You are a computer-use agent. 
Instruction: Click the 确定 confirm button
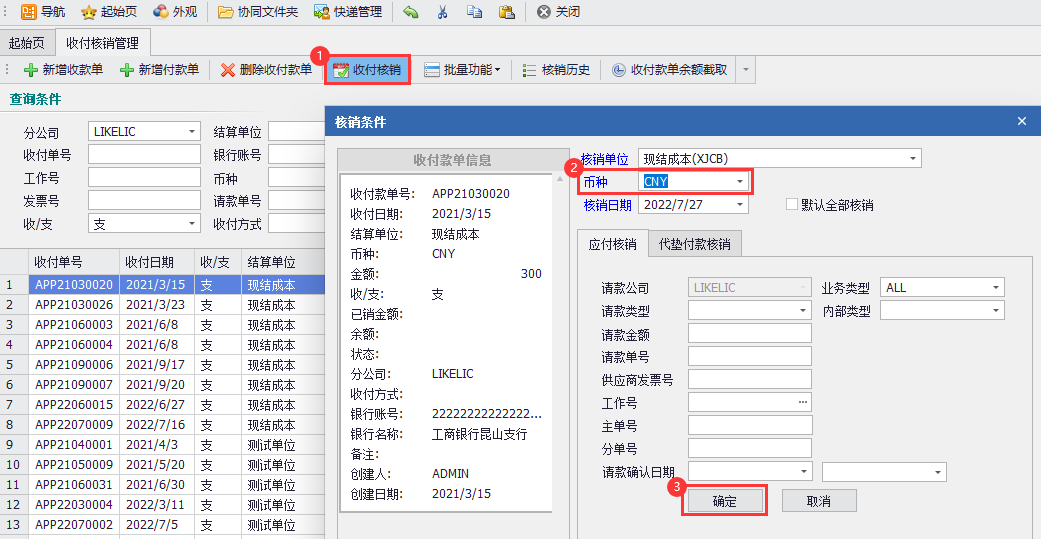(x=724, y=501)
